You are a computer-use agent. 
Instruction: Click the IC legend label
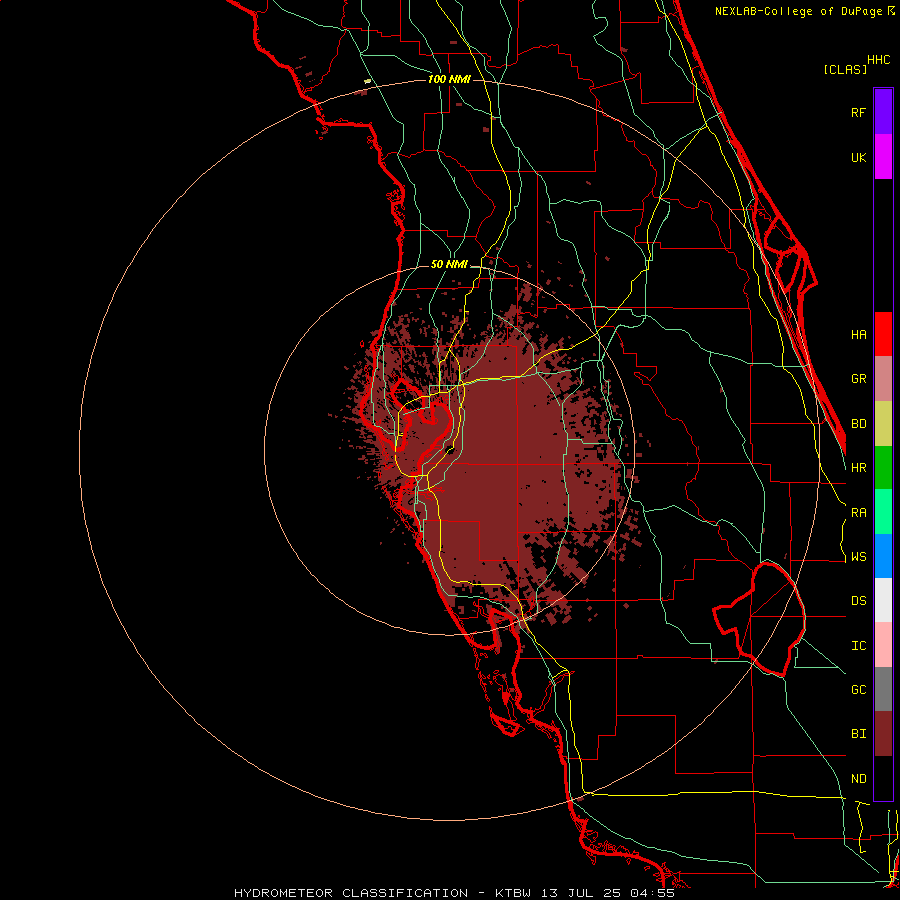tap(858, 646)
